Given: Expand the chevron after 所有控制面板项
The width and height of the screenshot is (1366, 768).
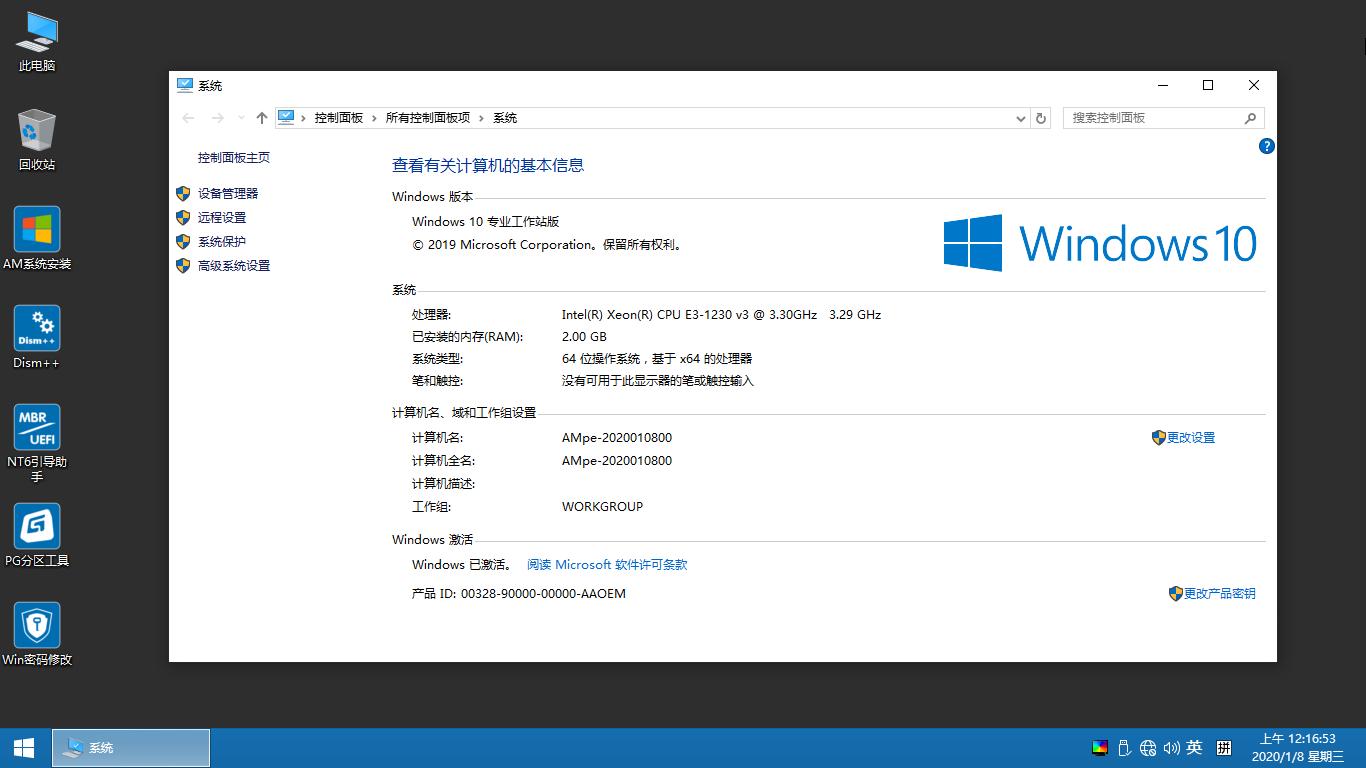Looking at the screenshot, I should (482, 118).
